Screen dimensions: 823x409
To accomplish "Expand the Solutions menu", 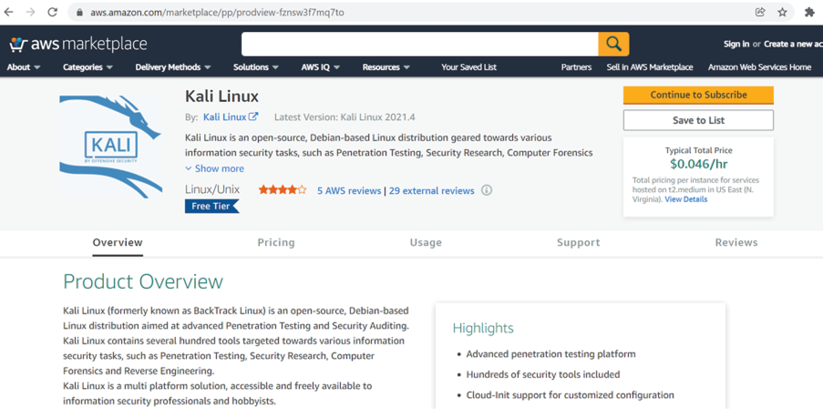I will tap(256, 67).
